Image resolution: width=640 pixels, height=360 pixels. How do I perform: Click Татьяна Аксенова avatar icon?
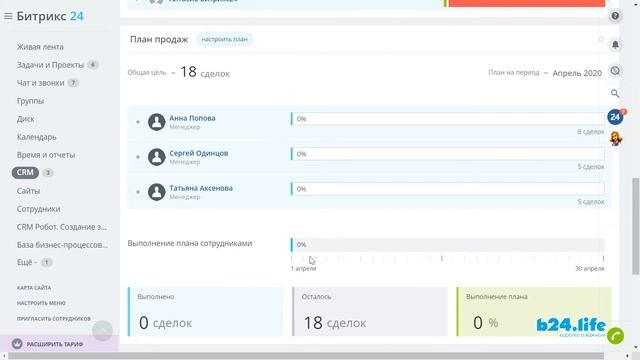[156, 192]
